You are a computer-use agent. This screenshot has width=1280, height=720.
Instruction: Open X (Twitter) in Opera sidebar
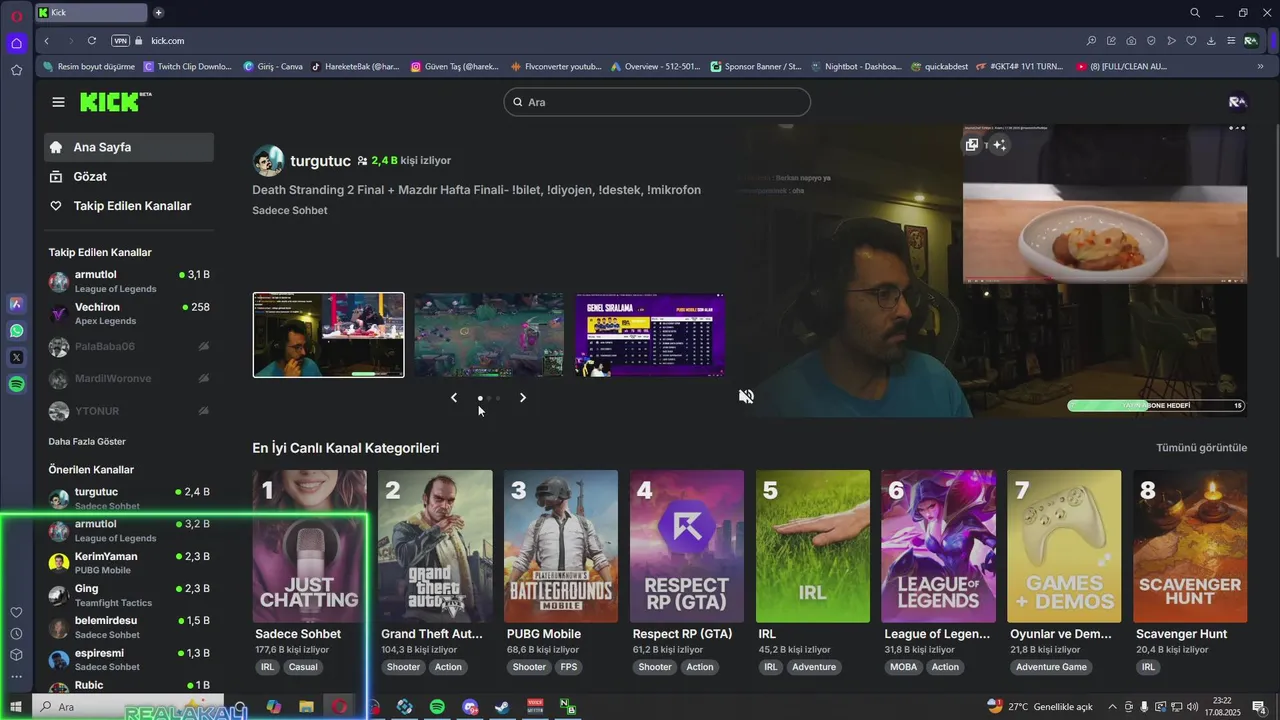coord(16,357)
